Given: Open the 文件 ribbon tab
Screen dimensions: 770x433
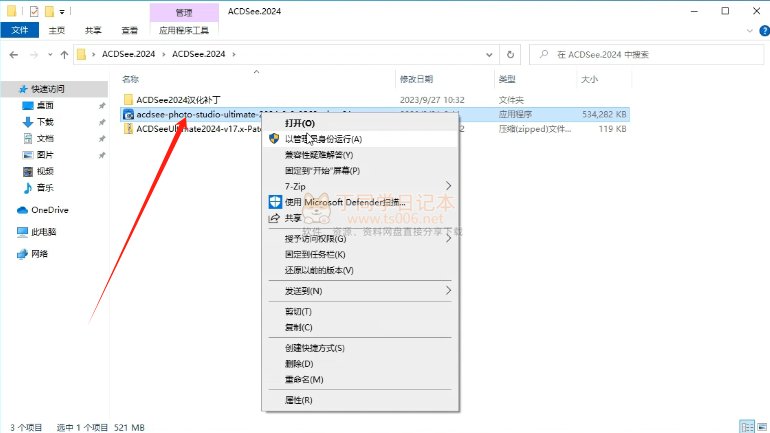Looking at the screenshot, I should [x=20, y=30].
